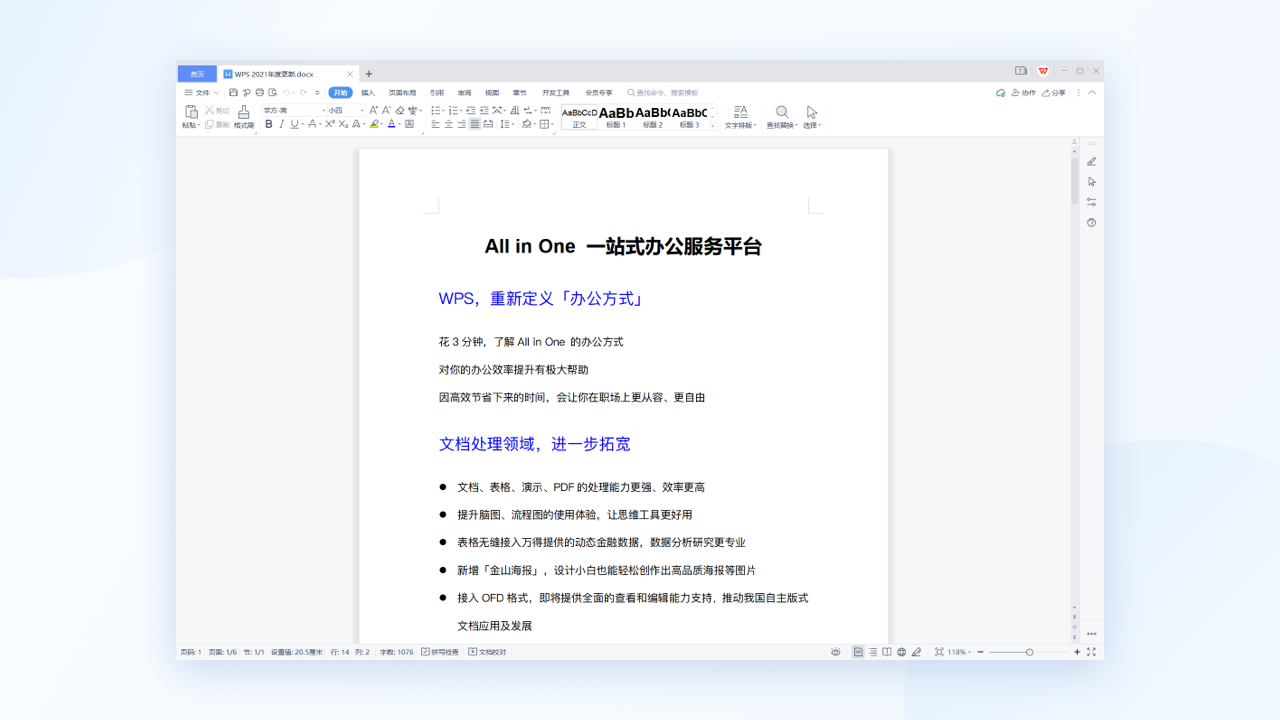
Task: Toggle Italic formatting
Action: tap(282, 124)
